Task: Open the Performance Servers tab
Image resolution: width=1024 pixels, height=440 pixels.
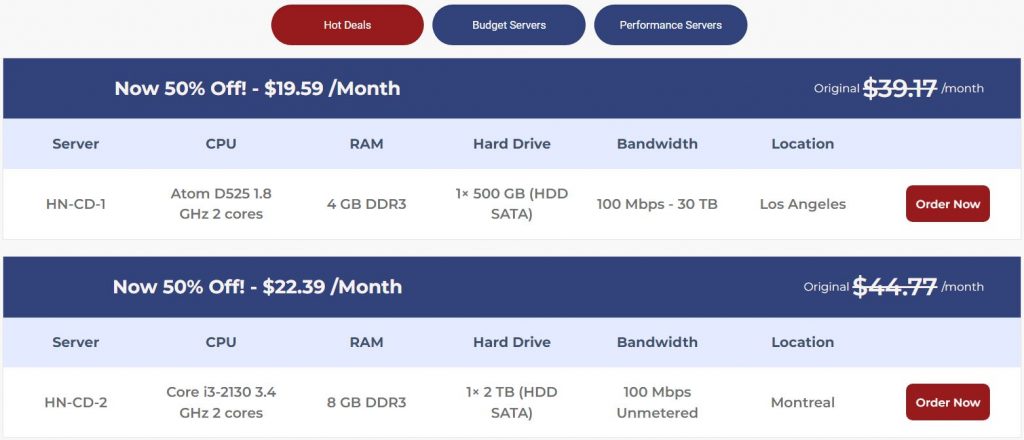Action: click(x=670, y=25)
